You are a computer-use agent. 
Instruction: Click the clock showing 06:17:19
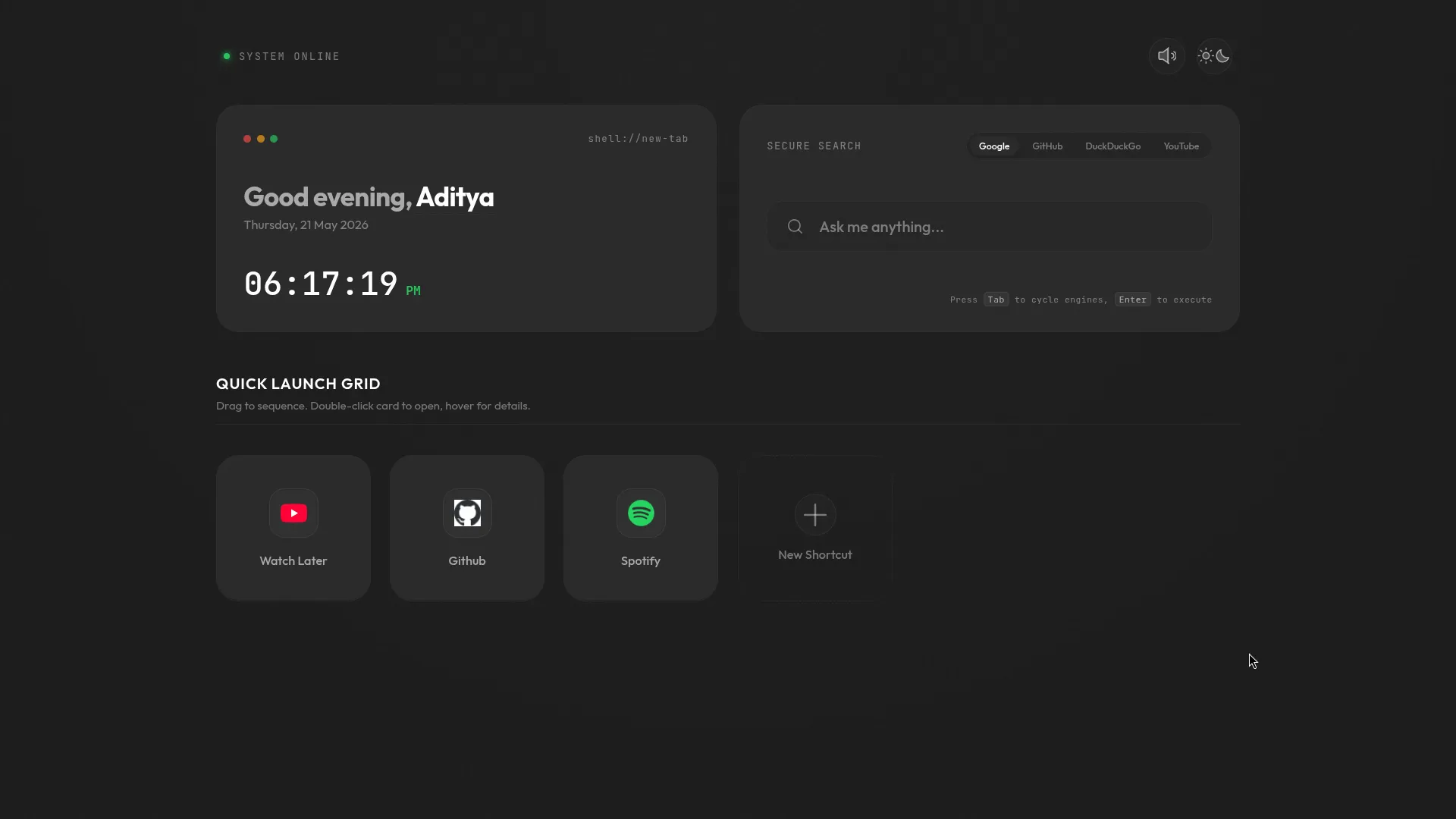(321, 284)
